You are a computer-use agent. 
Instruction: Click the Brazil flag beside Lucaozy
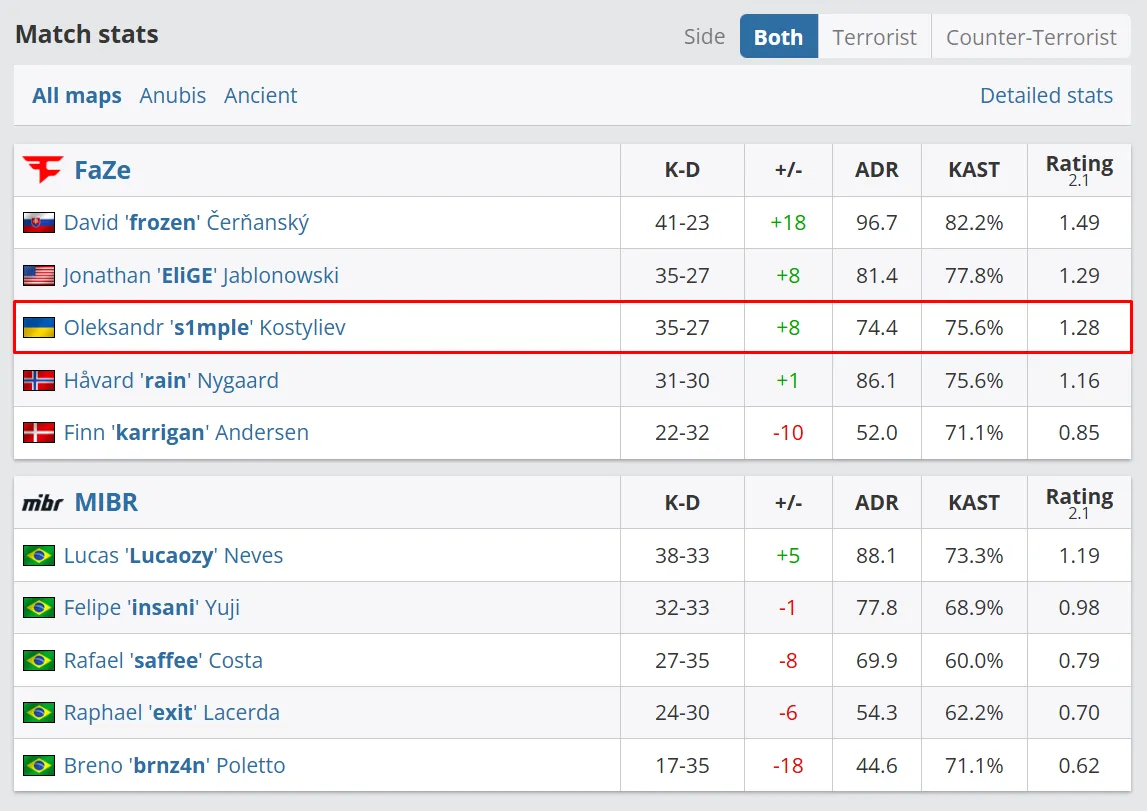click(x=39, y=556)
